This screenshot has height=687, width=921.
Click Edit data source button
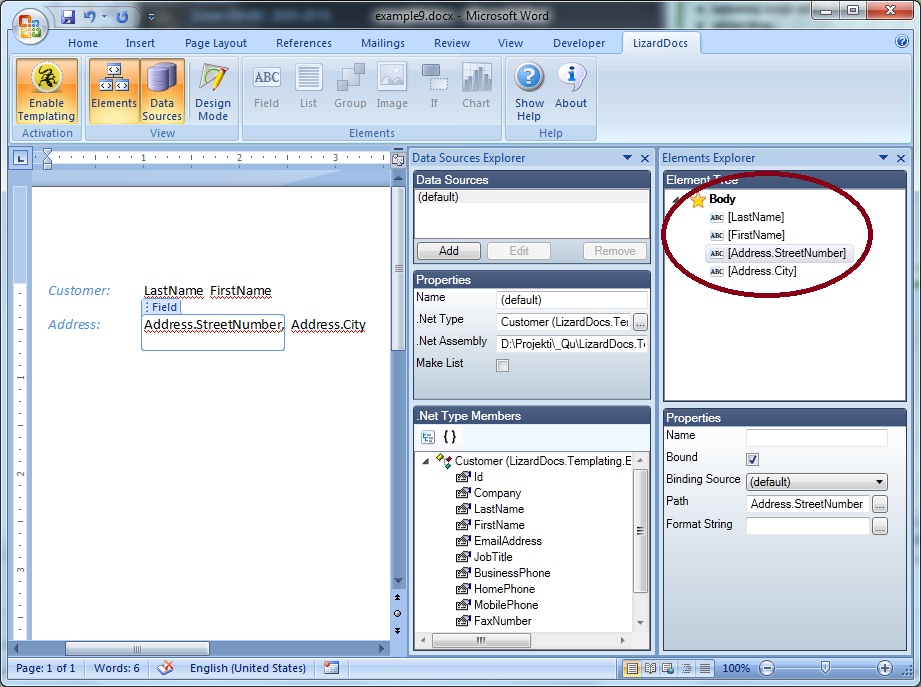(x=519, y=251)
